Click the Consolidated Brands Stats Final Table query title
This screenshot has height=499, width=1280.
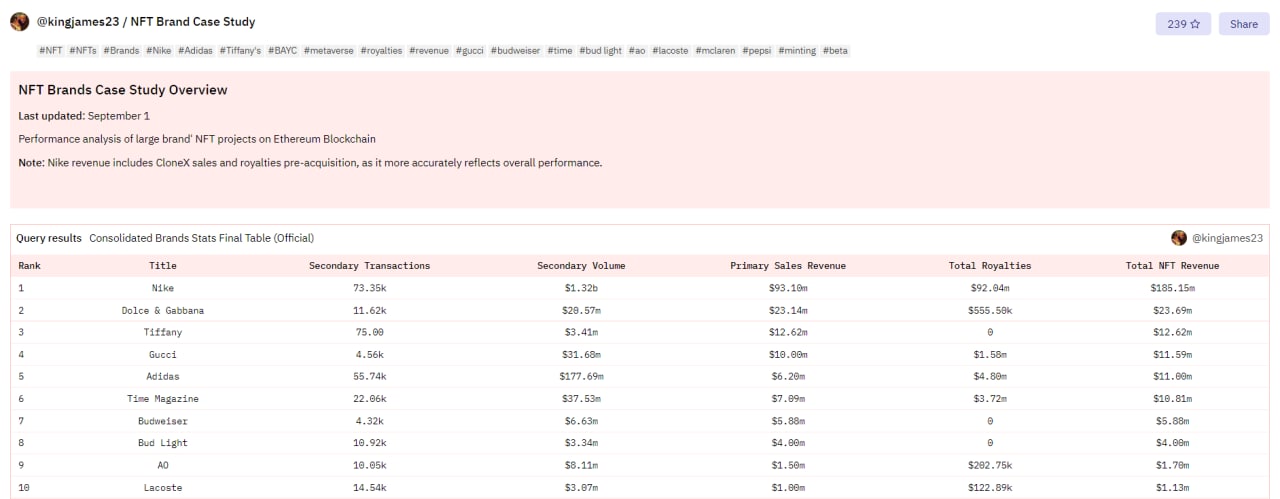point(201,238)
